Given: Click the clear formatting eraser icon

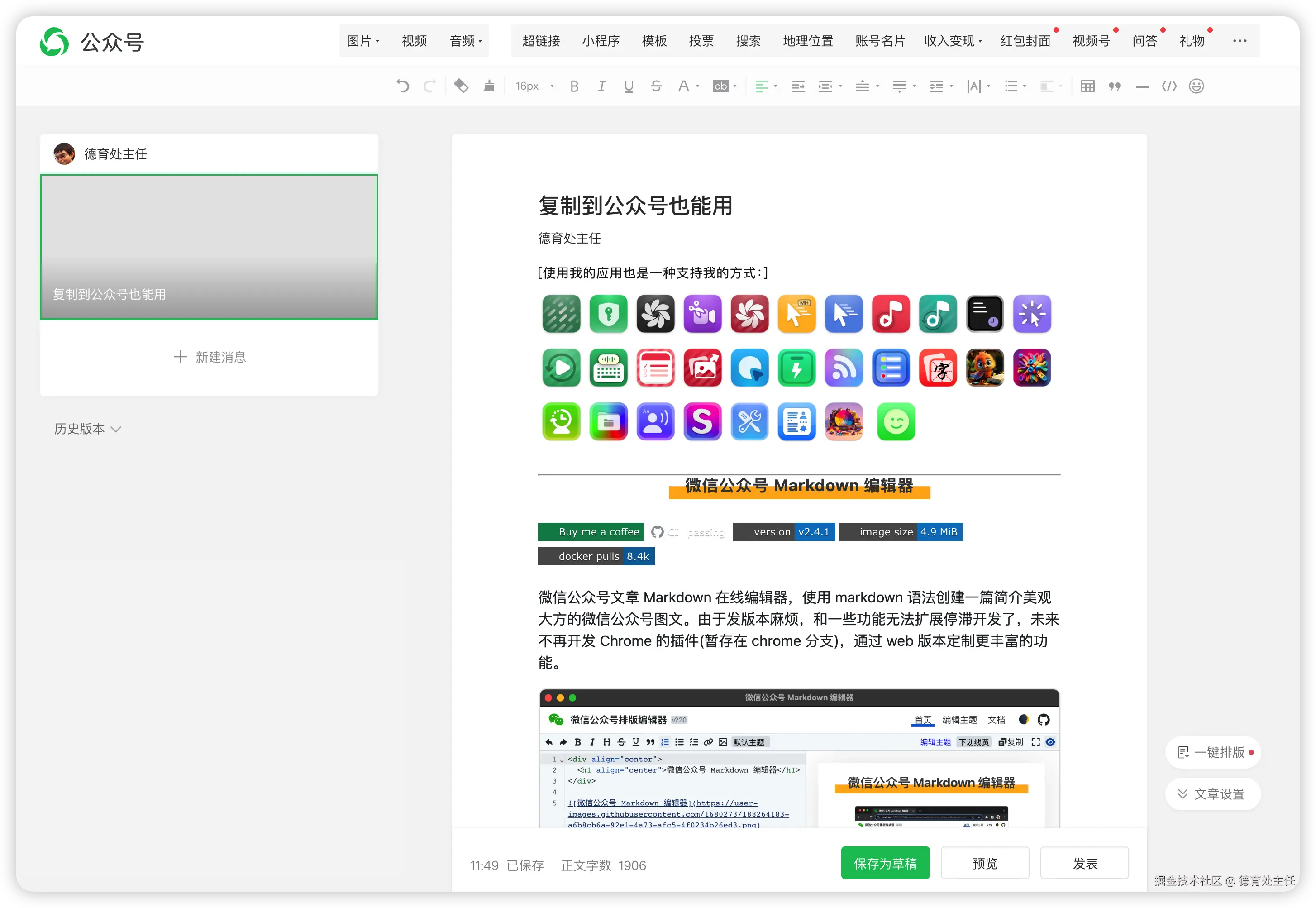Looking at the screenshot, I should click(x=461, y=86).
